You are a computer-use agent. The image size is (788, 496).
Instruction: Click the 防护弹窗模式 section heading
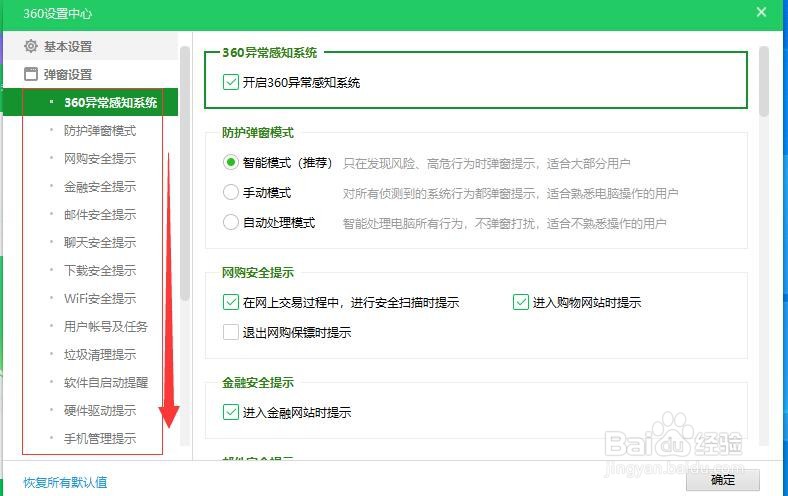click(258, 133)
